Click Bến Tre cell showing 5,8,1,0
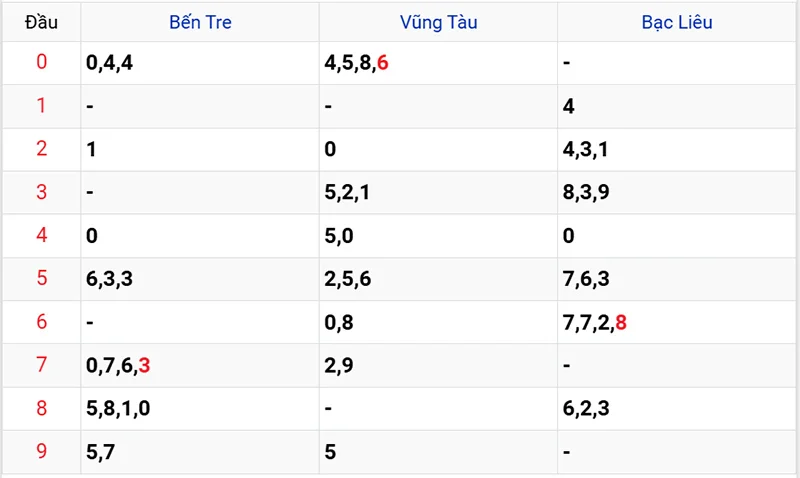 coord(118,409)
